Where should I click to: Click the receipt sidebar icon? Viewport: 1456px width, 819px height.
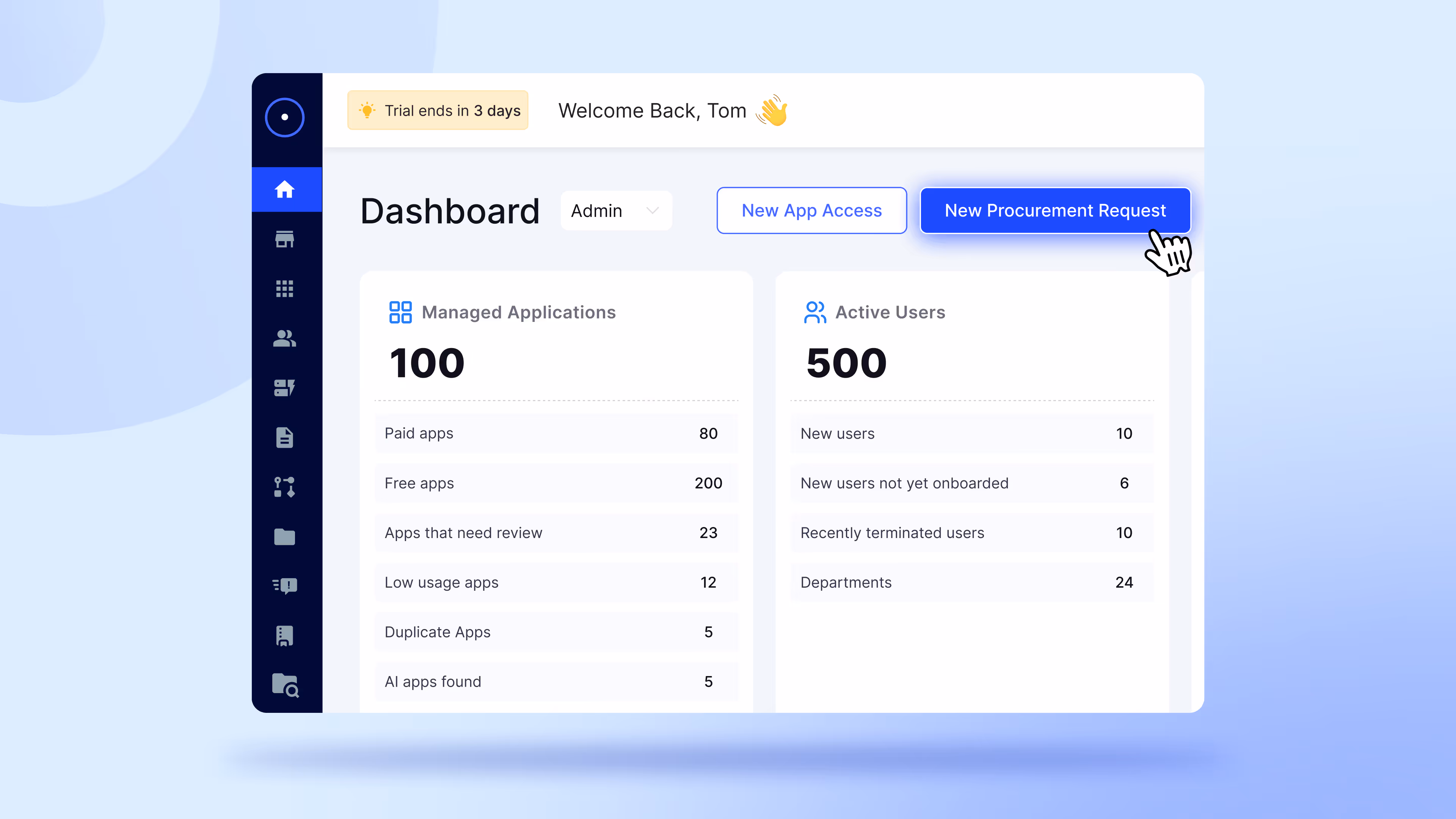pyautogui.click(x=284, y=635)
